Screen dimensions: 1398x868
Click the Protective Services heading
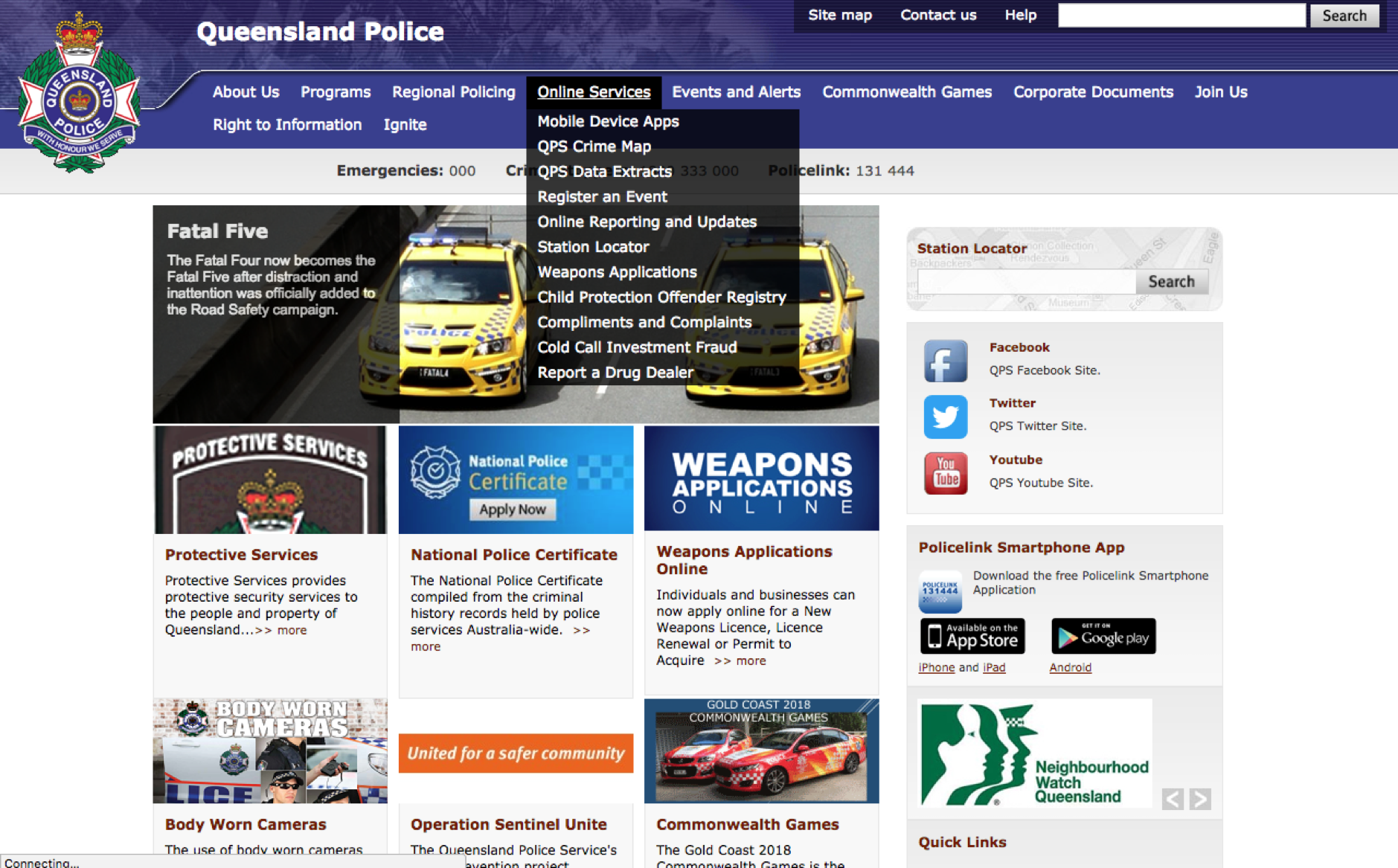[x=241, y=555]
